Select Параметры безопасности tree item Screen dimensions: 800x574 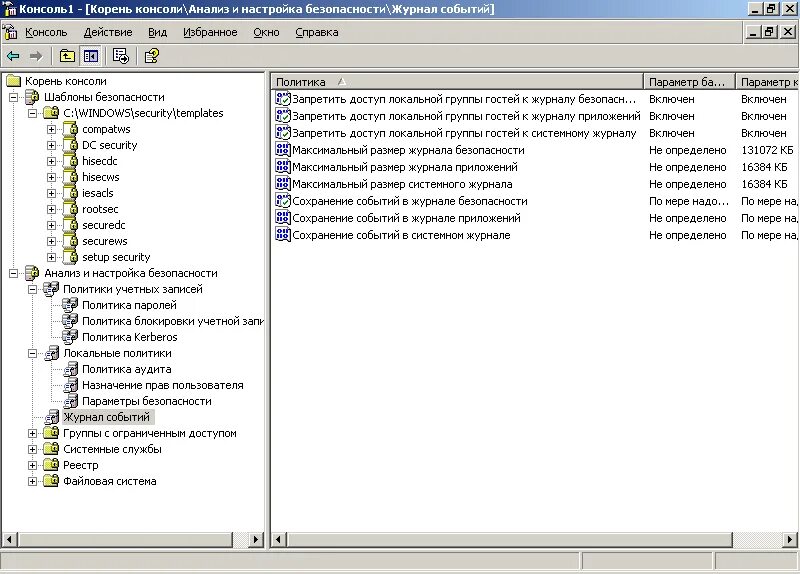point(146,401)
